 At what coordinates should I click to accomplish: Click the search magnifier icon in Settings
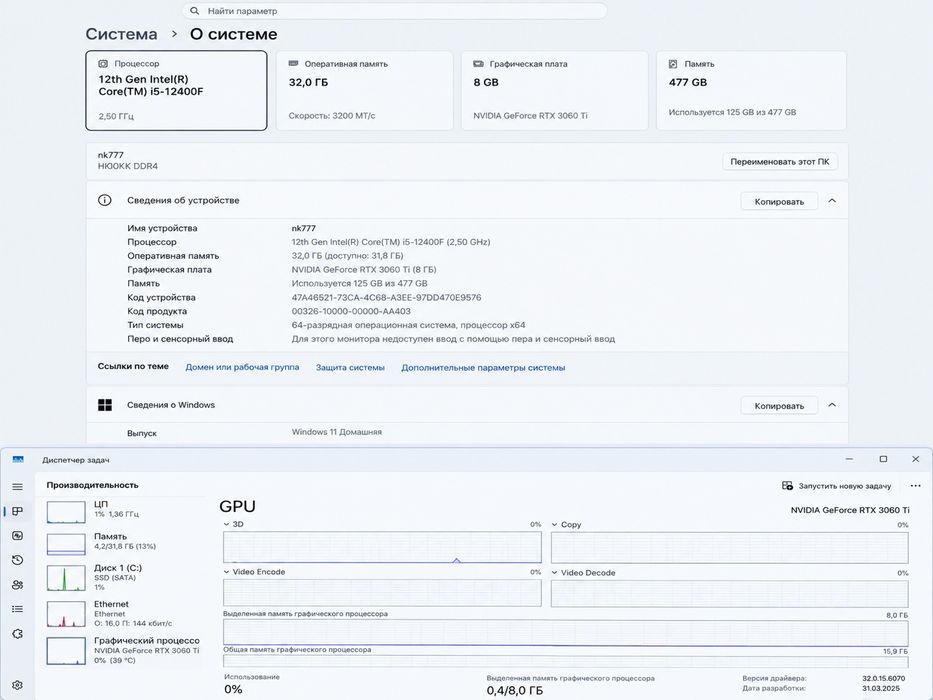tap(195, 11)
